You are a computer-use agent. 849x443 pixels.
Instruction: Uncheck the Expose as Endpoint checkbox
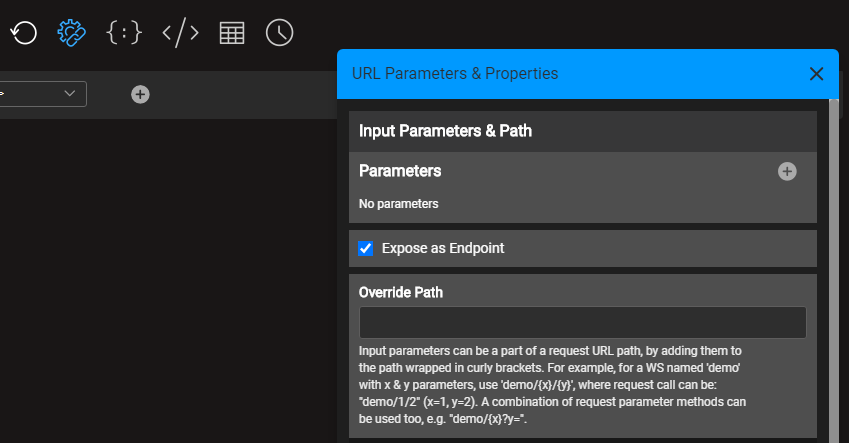[x=366, y=248]
